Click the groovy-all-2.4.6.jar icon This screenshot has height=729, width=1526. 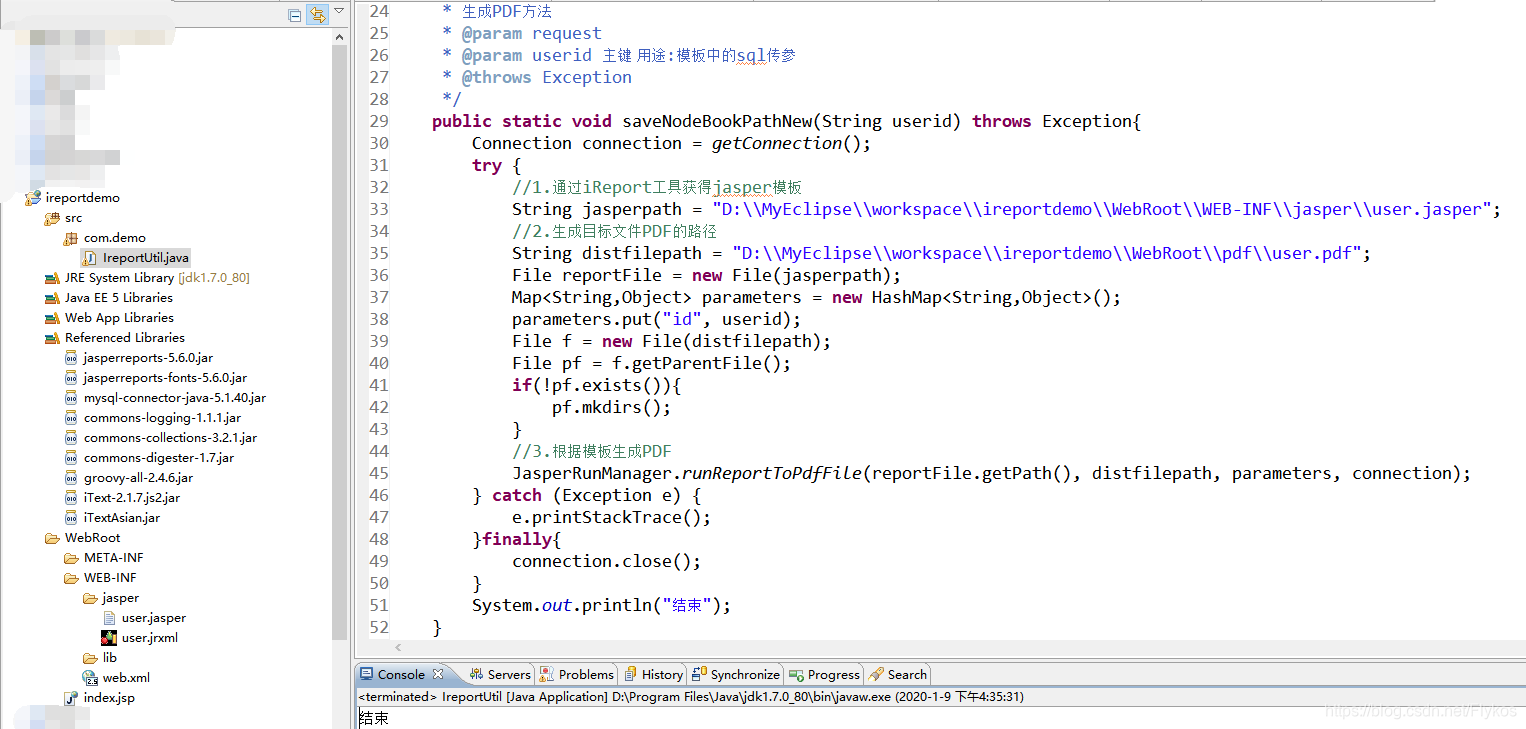click(x=70, y=477)
